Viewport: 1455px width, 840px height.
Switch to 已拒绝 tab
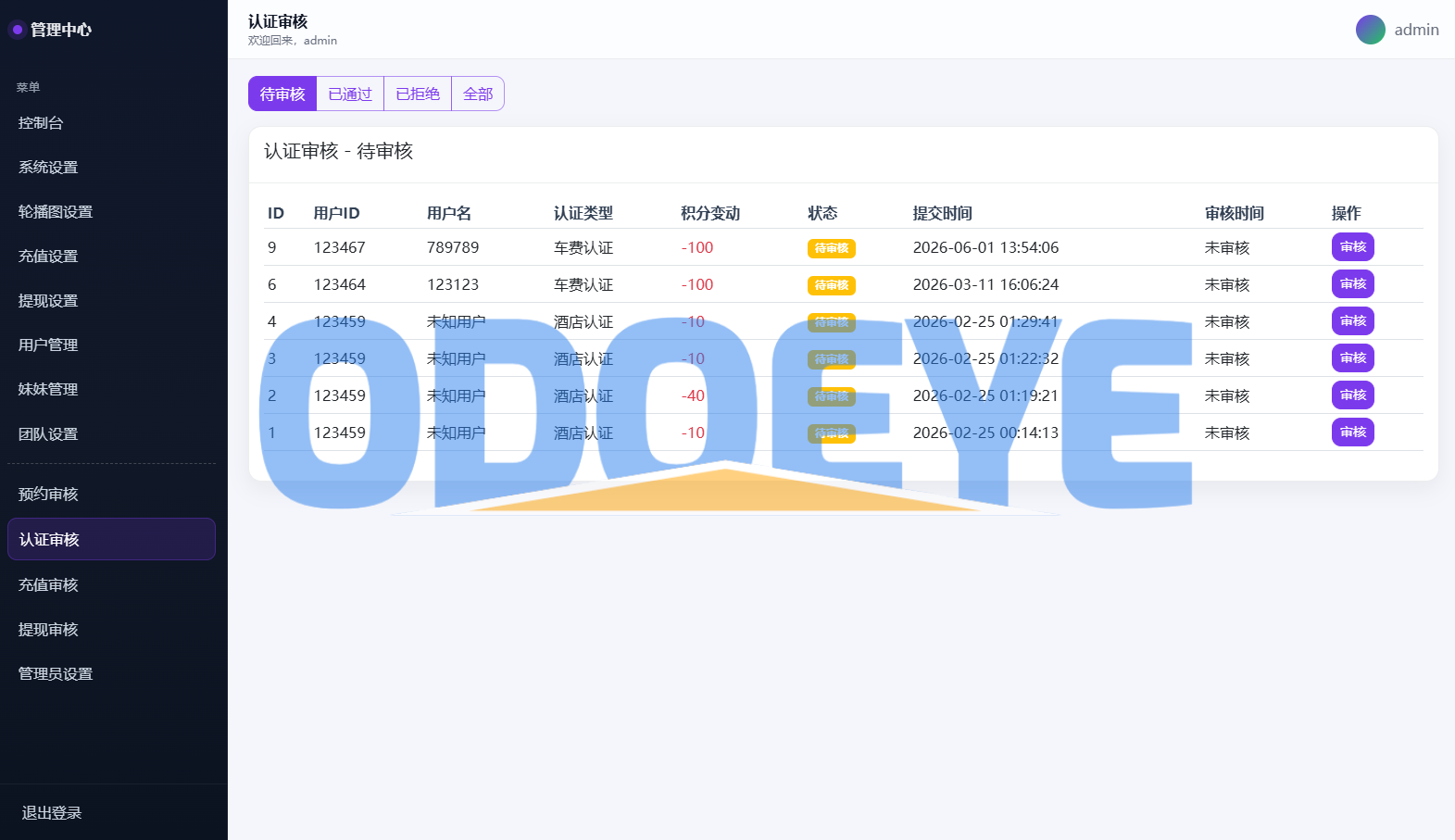point(418,94)
